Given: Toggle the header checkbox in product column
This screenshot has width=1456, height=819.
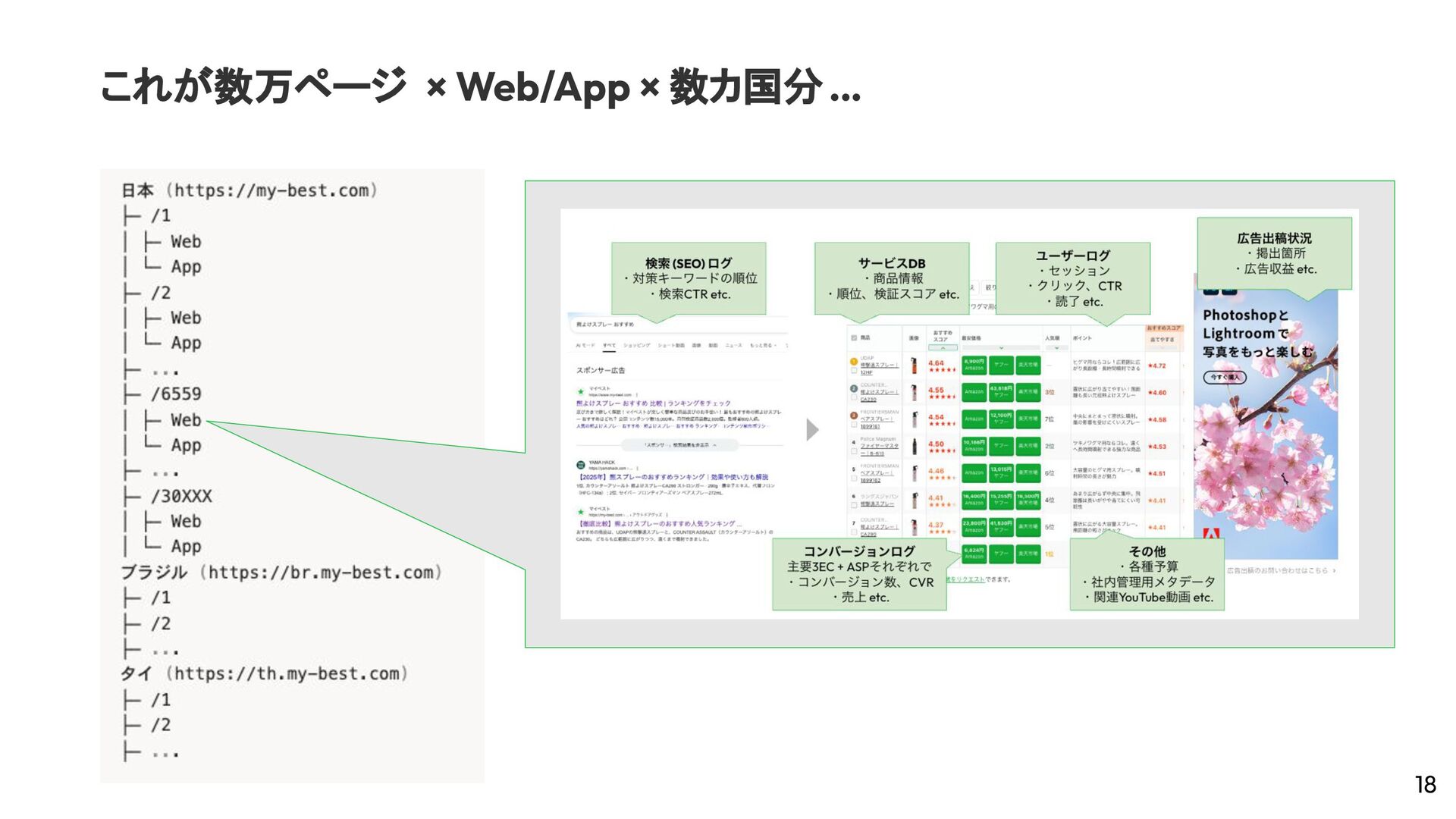Looking at the screenshot, I should pos(855,337).
